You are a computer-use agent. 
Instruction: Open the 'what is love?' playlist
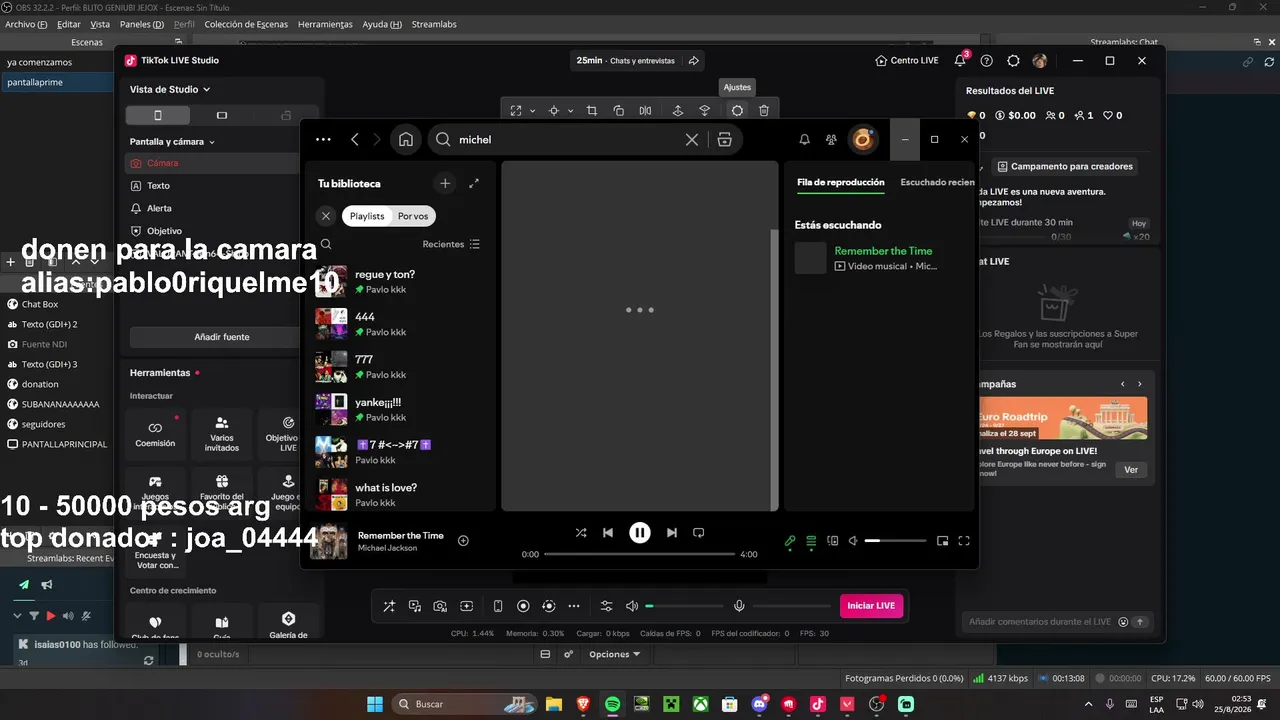tap(400, 494)
